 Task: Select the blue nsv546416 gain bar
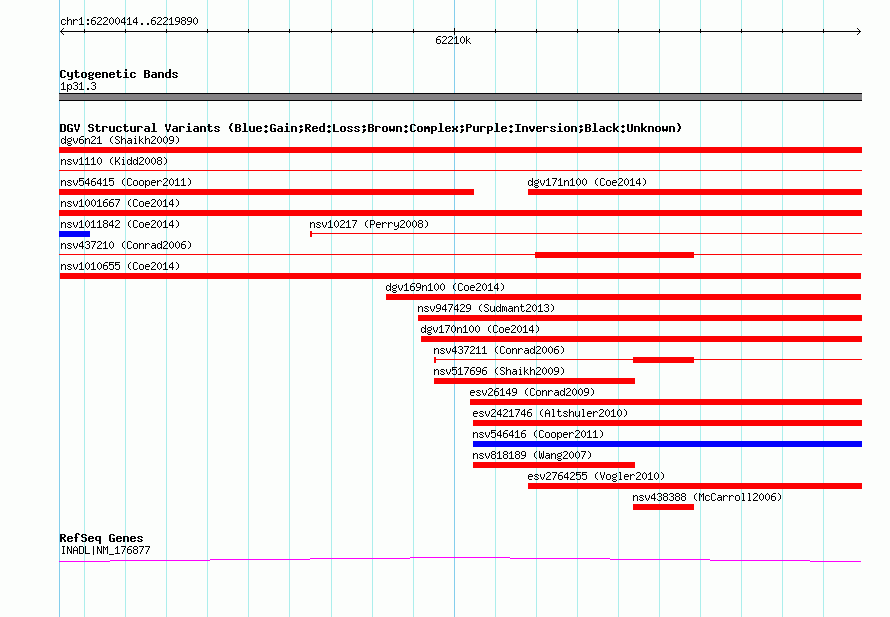coord(668,444)
